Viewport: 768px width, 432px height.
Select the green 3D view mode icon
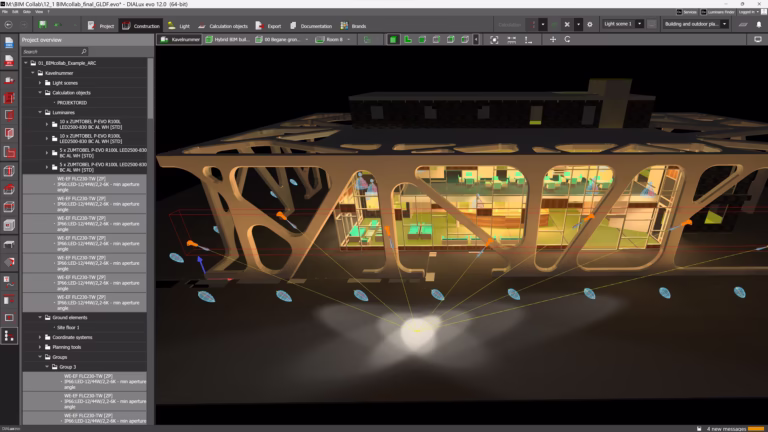click(x=393, y=40)
